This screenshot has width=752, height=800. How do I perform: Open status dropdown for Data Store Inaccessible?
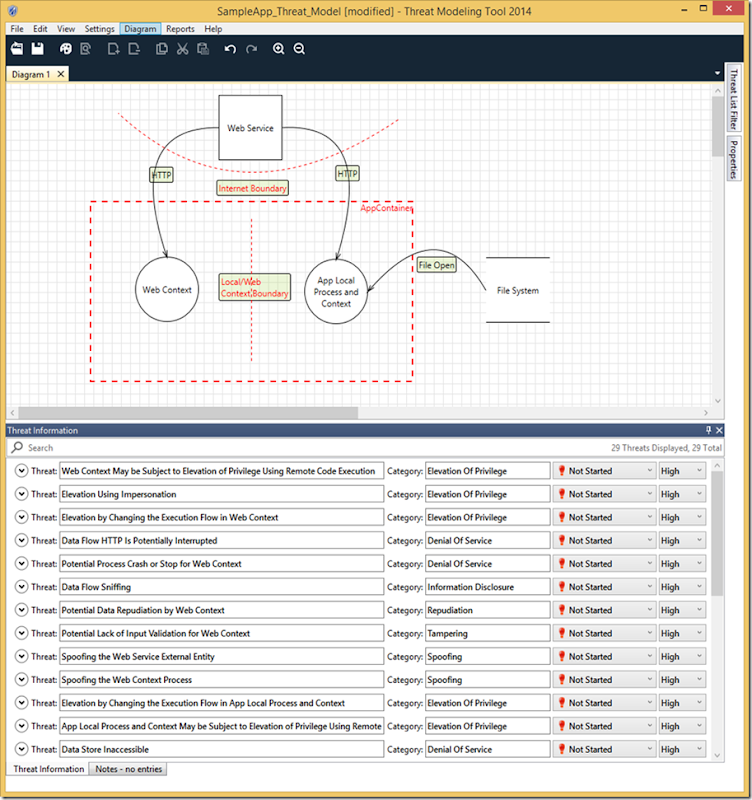coord(603,749)
